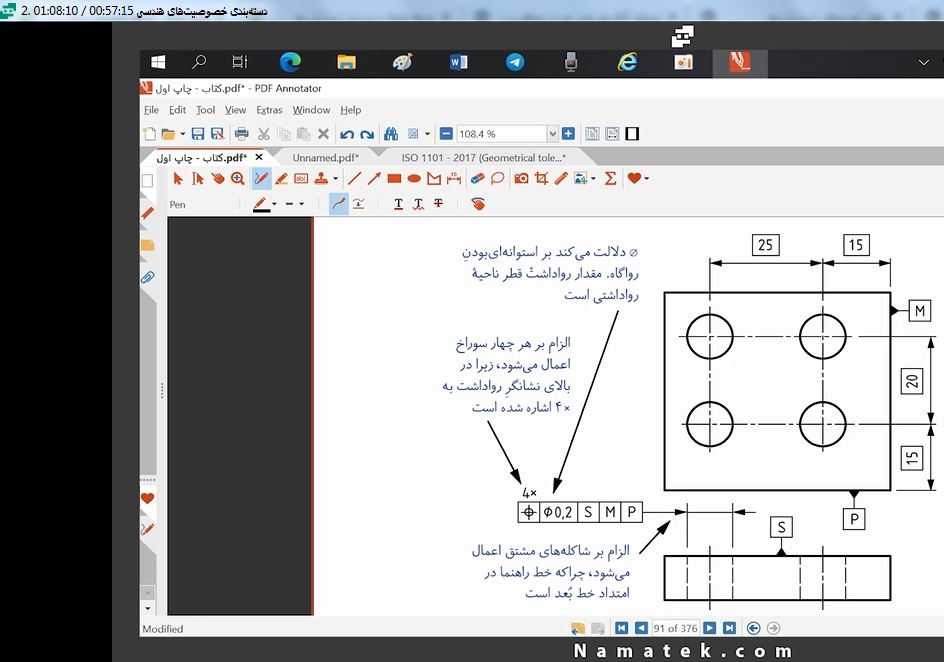Toggle squiggly underline text markup
The height and width of the screenshot is (662, 944).
[418, 204]
